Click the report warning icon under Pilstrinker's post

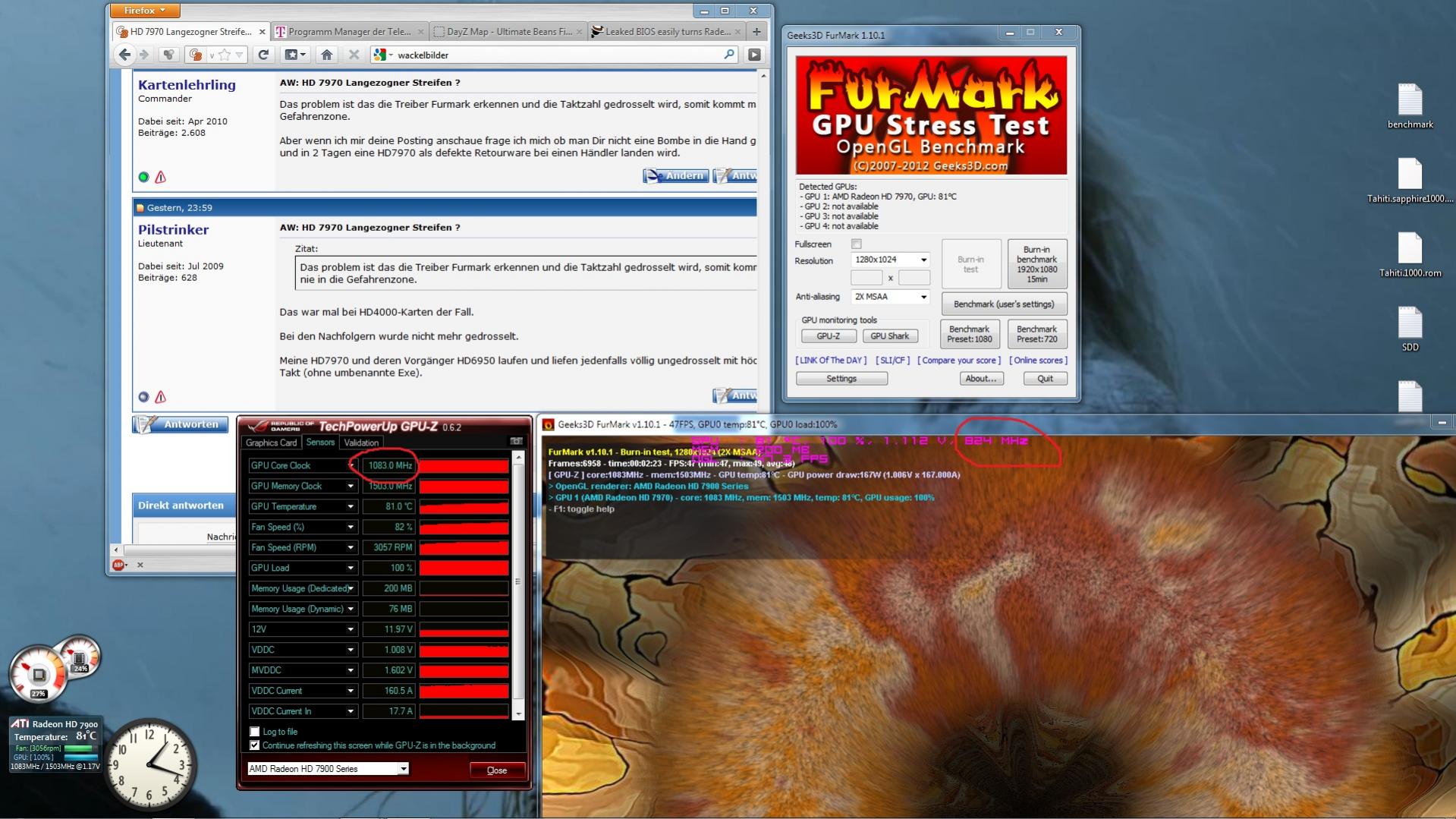click(x=160, y=397)
